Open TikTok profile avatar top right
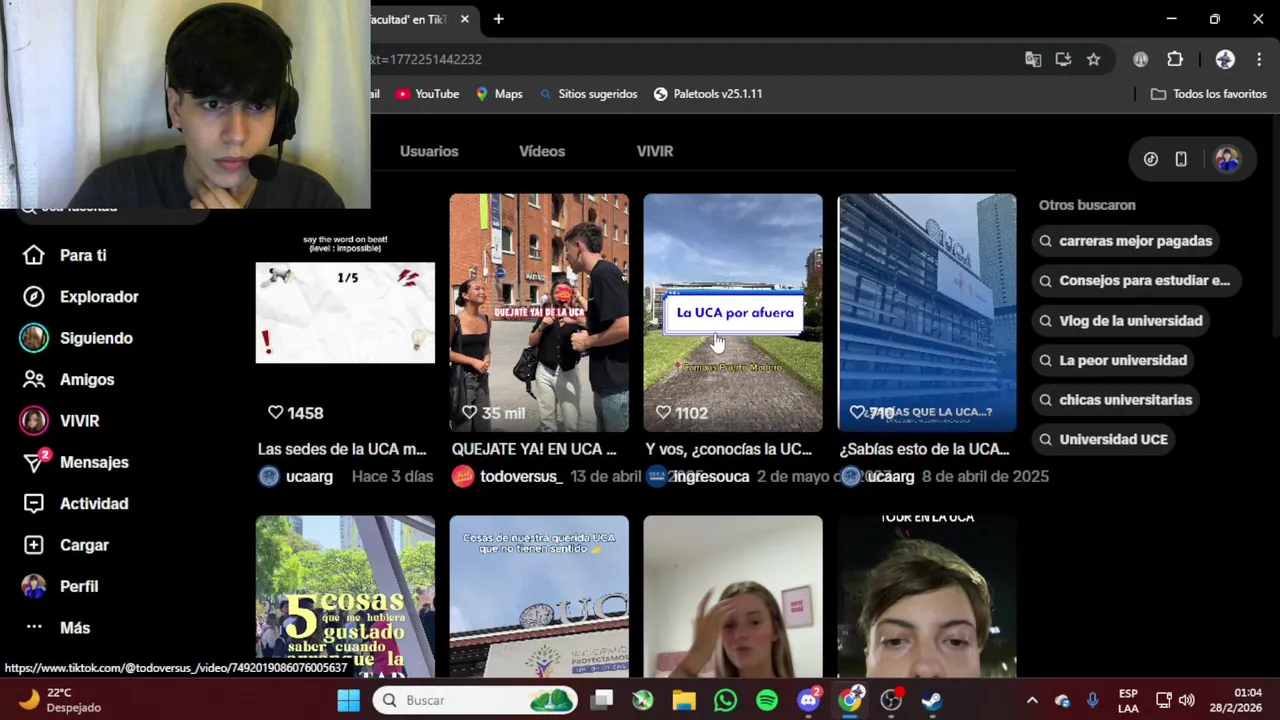1280x720 pixels. 1227,159
